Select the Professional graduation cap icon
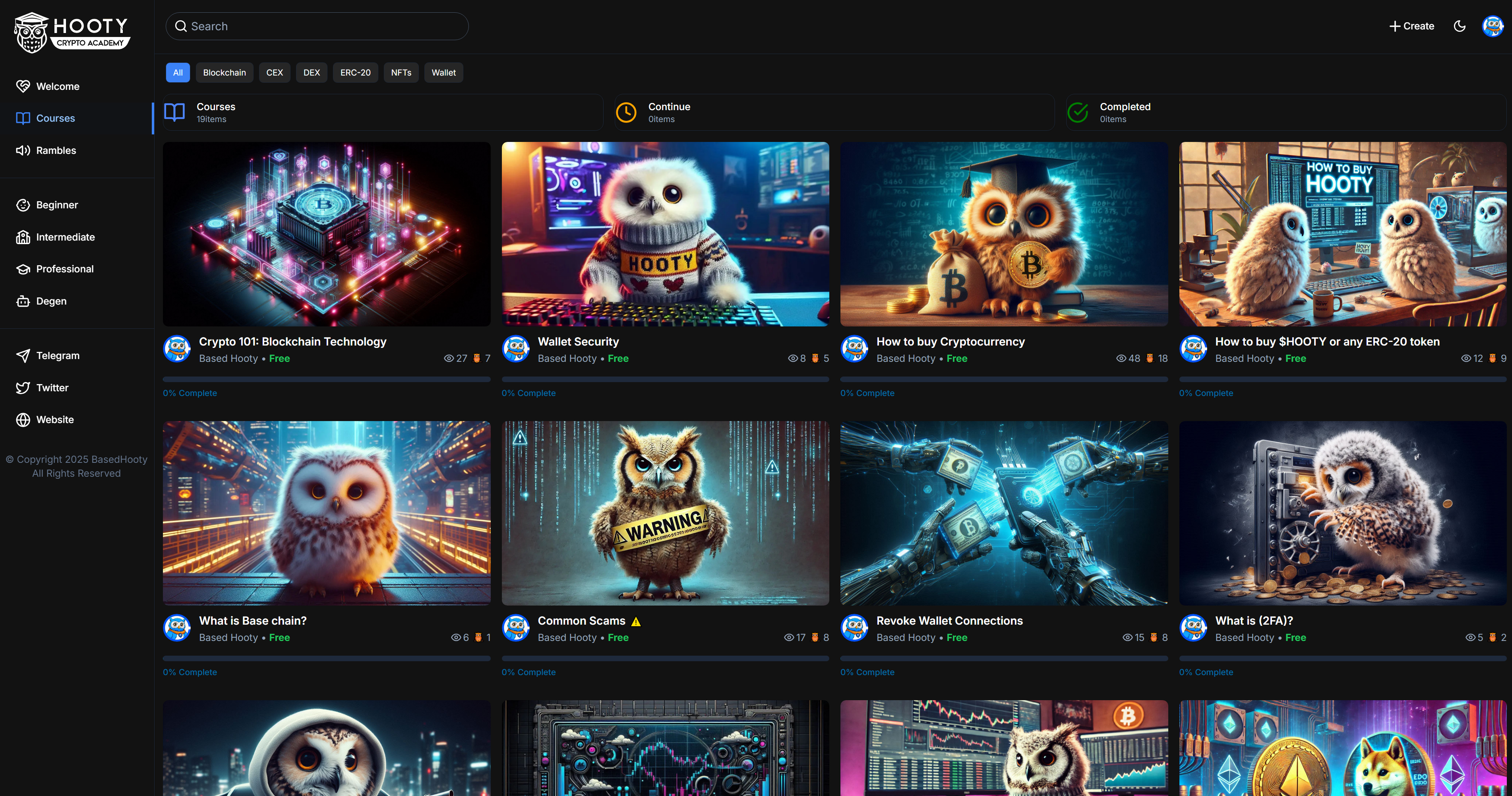Screen dimensions: 1512x796 click(x=23, y=269)
